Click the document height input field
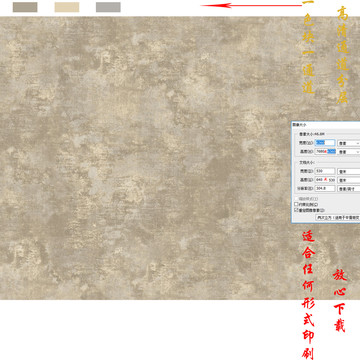The image size is (360, 360). click(x=325, y=180)
